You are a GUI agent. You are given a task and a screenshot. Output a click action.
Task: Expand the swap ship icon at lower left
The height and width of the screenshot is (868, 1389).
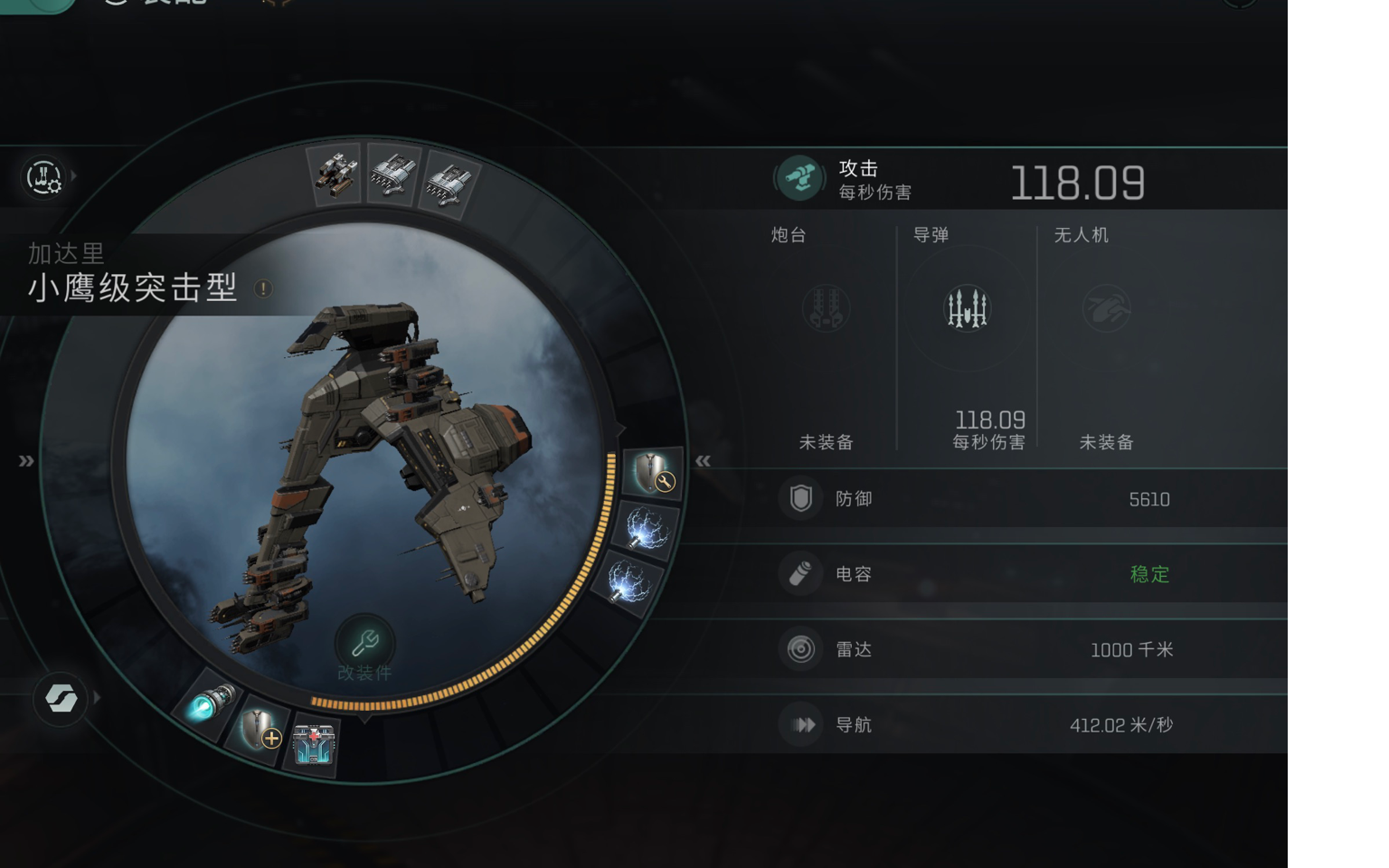point(61,698)
